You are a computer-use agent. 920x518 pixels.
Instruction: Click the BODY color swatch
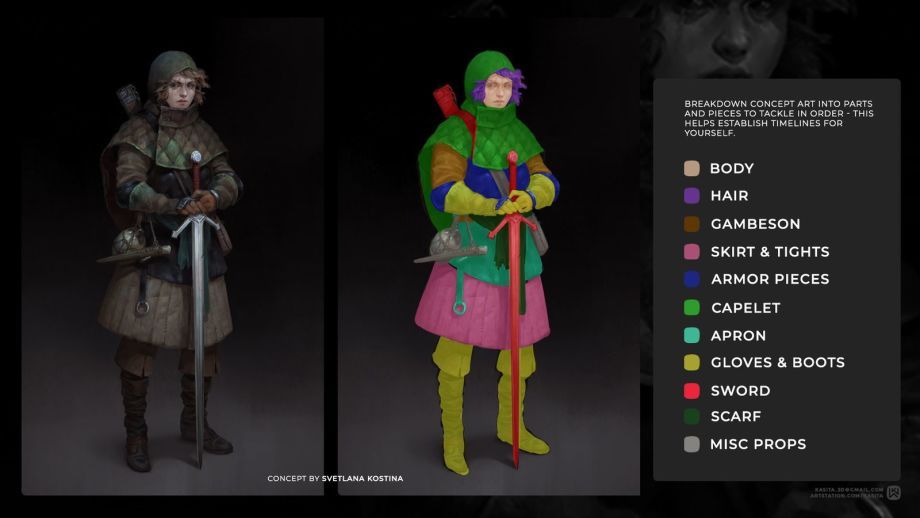tap(692, 168)
